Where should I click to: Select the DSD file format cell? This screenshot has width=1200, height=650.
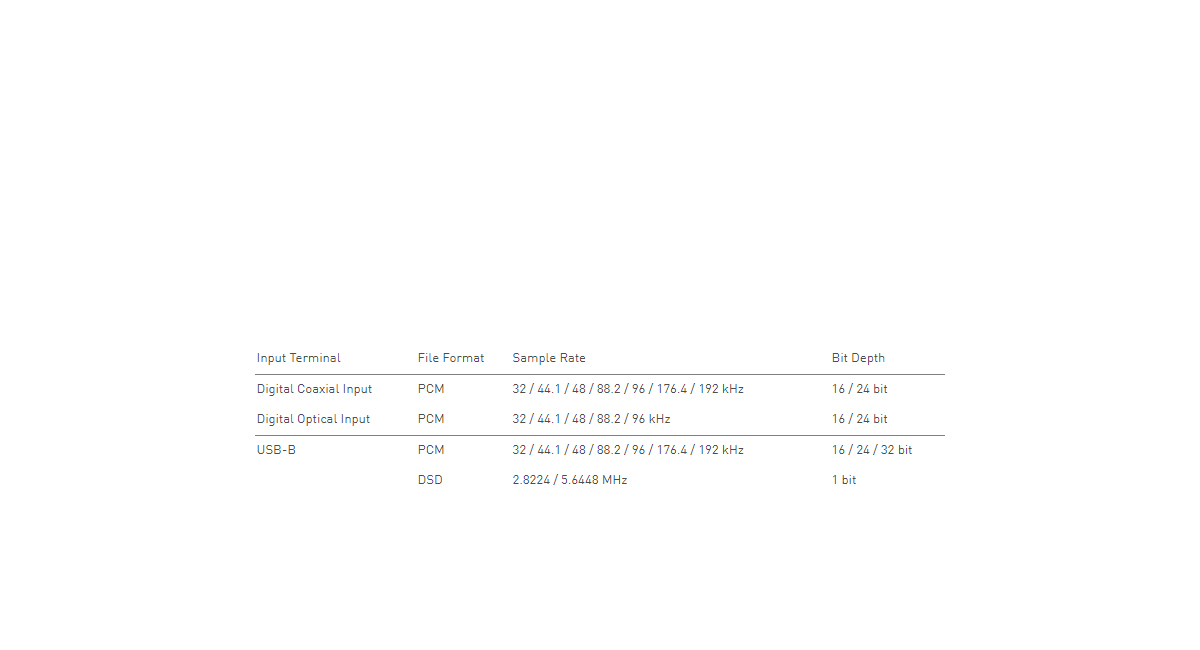[x=430, y=480]
